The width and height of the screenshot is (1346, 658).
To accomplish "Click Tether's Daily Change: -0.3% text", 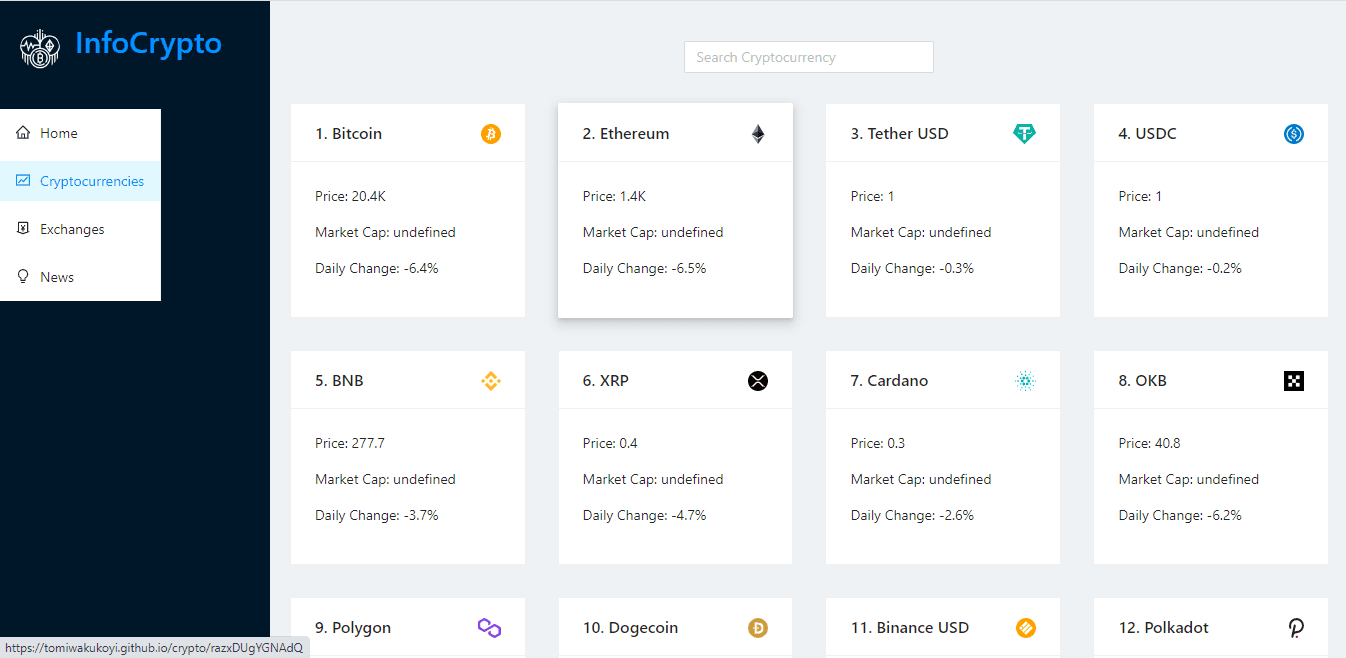I will (x=913, y=268).
